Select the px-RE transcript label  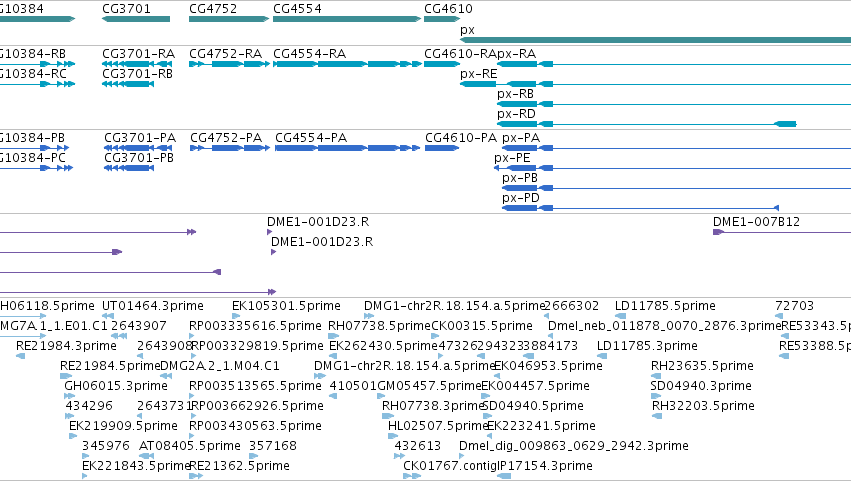pos(479,74)
